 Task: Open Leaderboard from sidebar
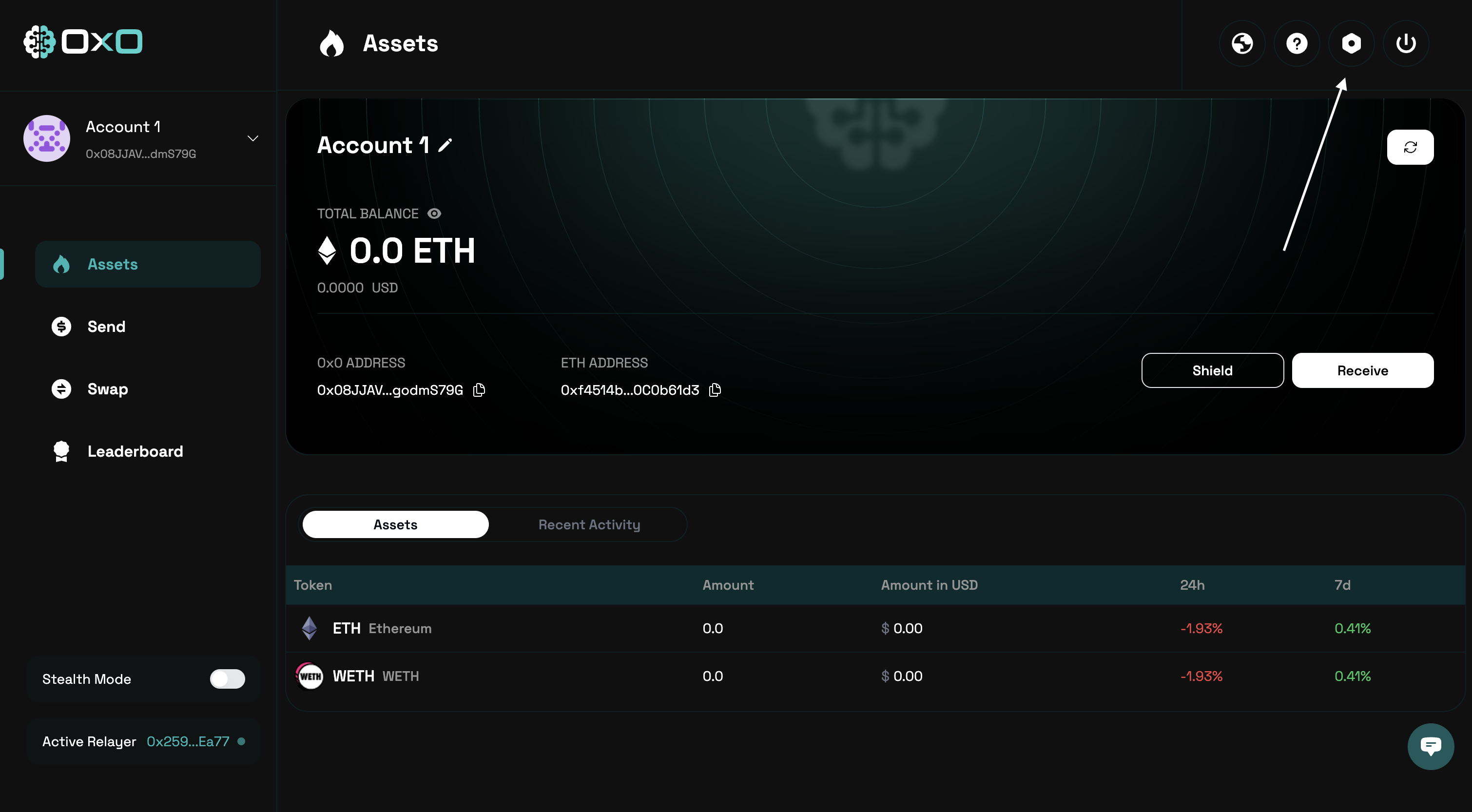pos(135,451)
